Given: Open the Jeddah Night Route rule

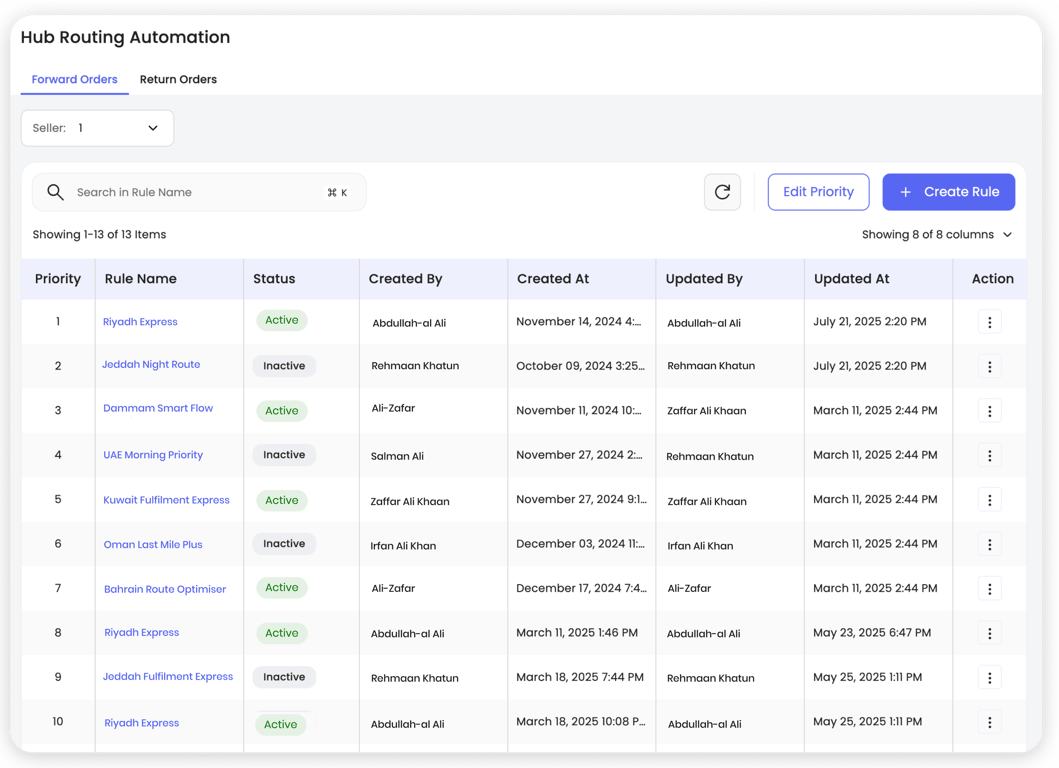Looking at the screenshot, I should click(151, 364).
